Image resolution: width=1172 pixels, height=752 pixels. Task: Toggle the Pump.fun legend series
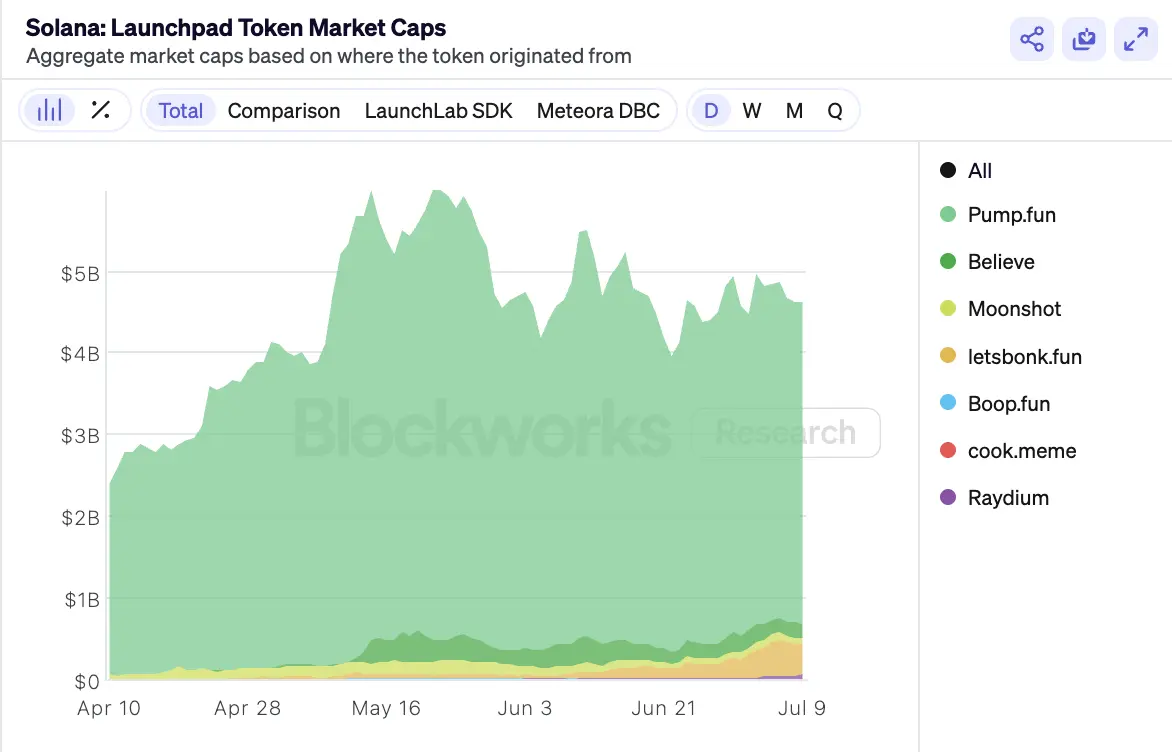pos(1011,215)
